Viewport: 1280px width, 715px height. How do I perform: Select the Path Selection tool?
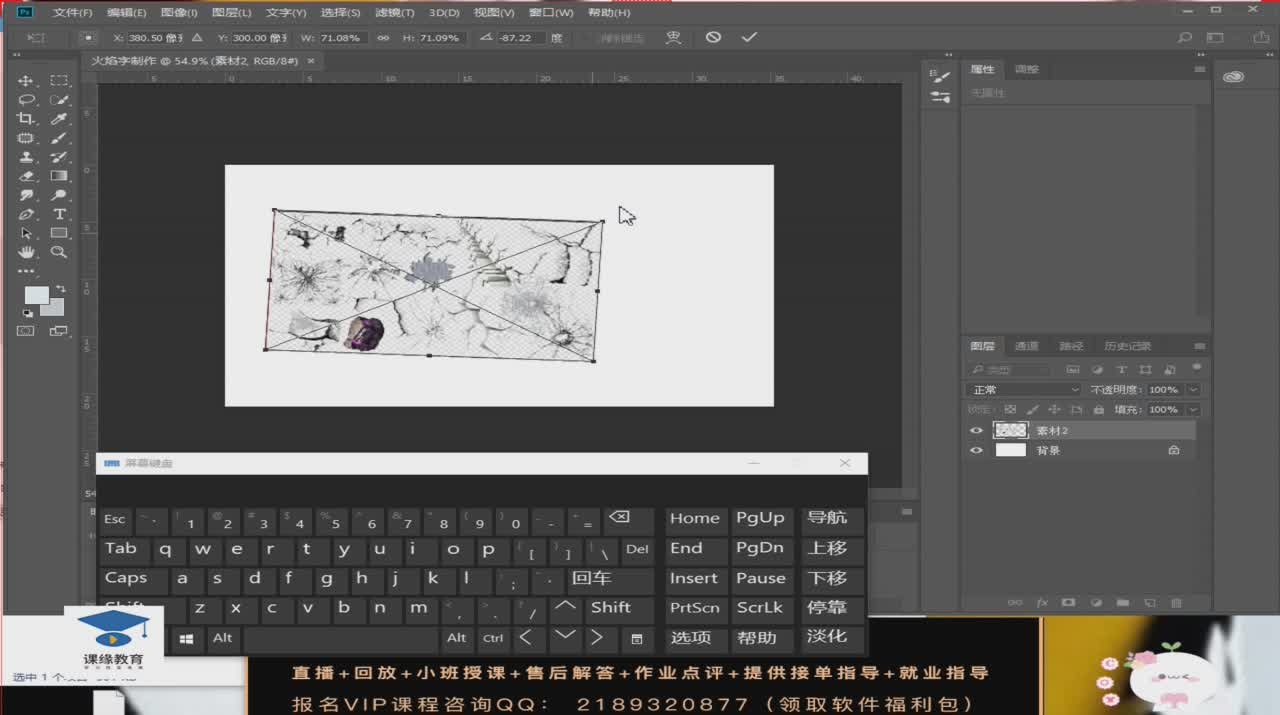tap(26, 233)
